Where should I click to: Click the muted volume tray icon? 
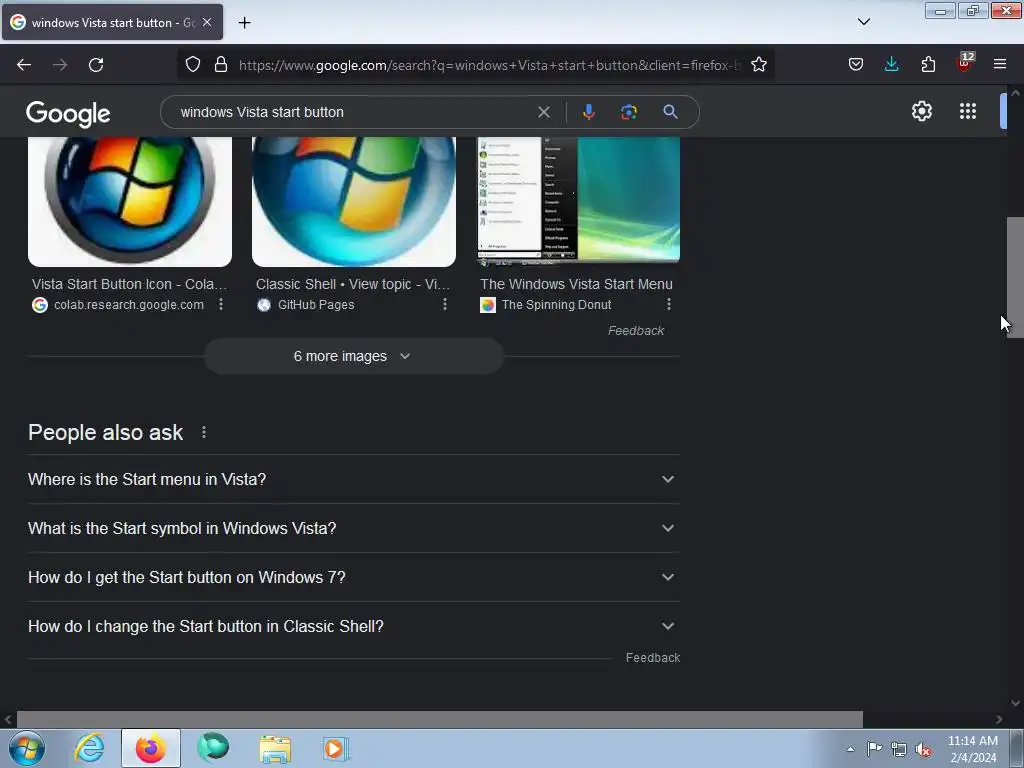pyautogui.click(x=923, y=750)
